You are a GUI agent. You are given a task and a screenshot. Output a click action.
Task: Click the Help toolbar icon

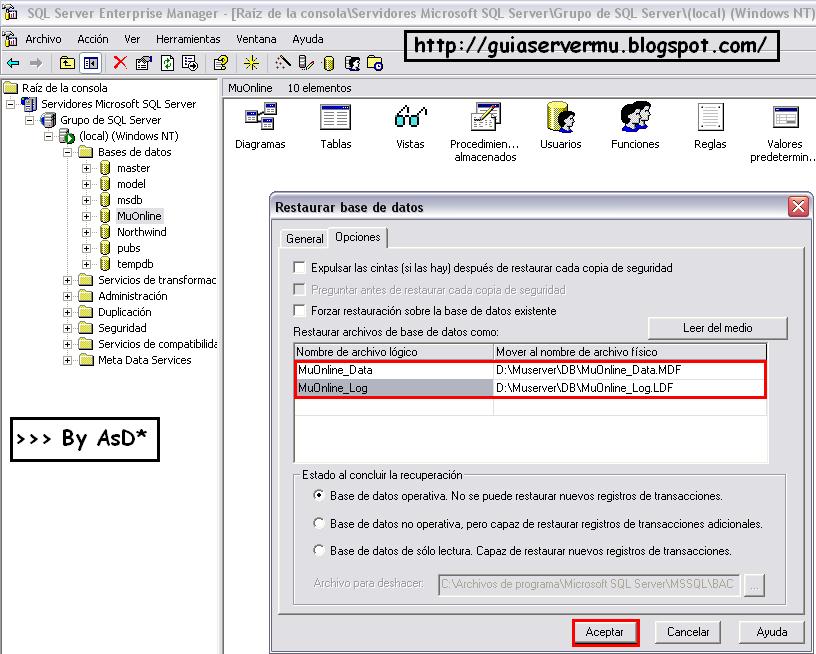click(221, 63)
